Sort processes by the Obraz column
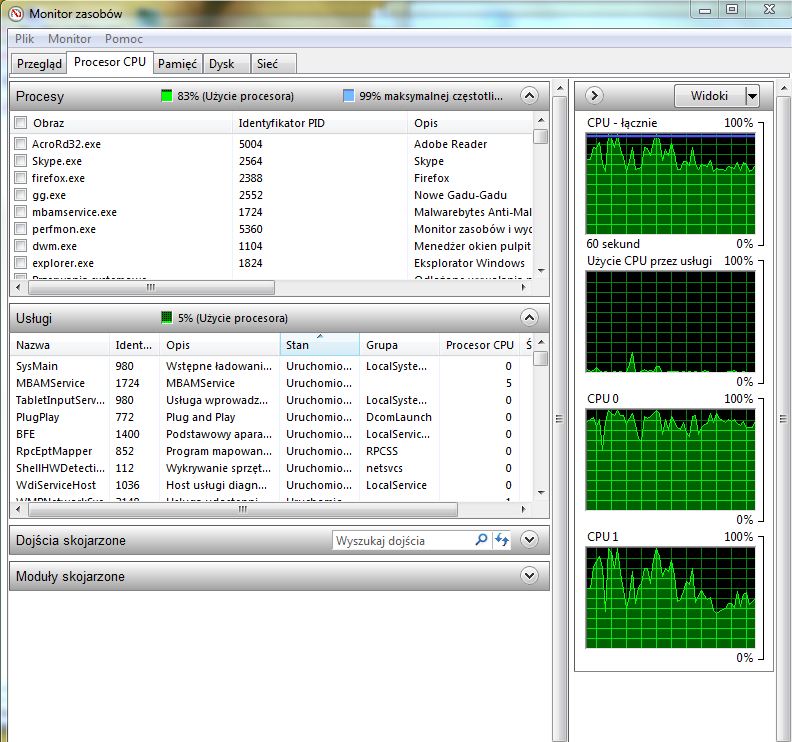 coord(131,123)
